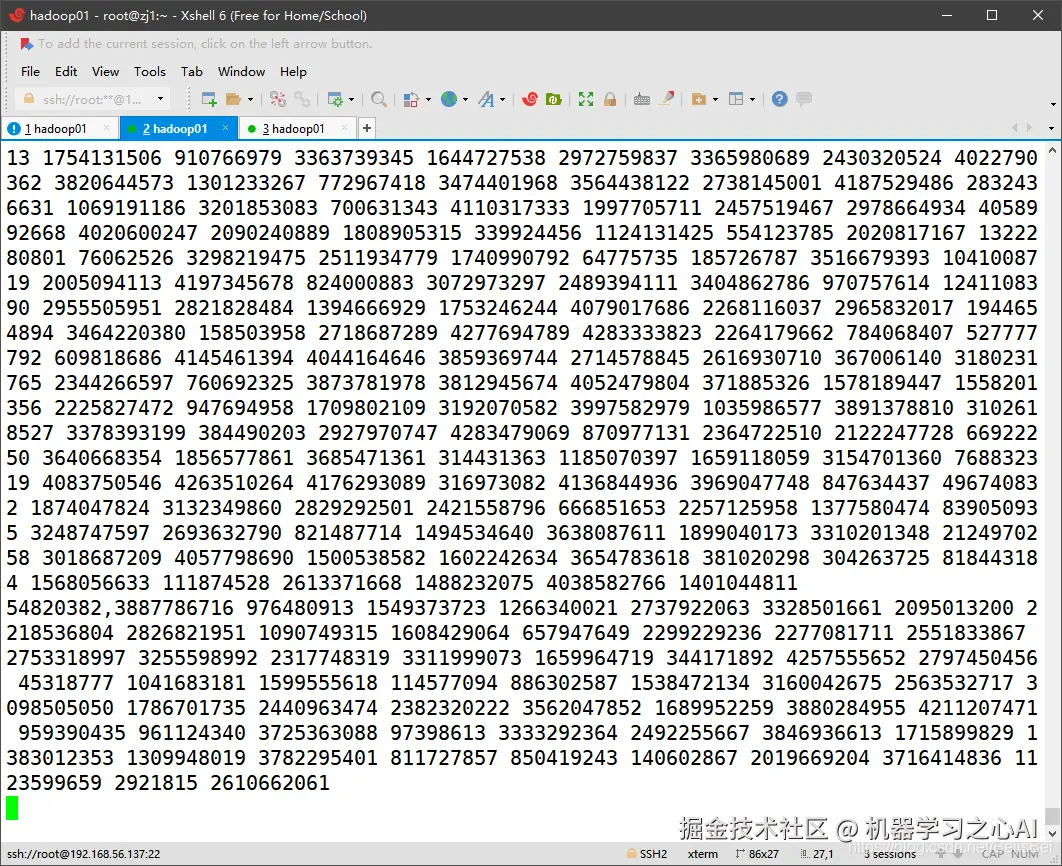Expand the Properties gear dropdown arrow

352,100
